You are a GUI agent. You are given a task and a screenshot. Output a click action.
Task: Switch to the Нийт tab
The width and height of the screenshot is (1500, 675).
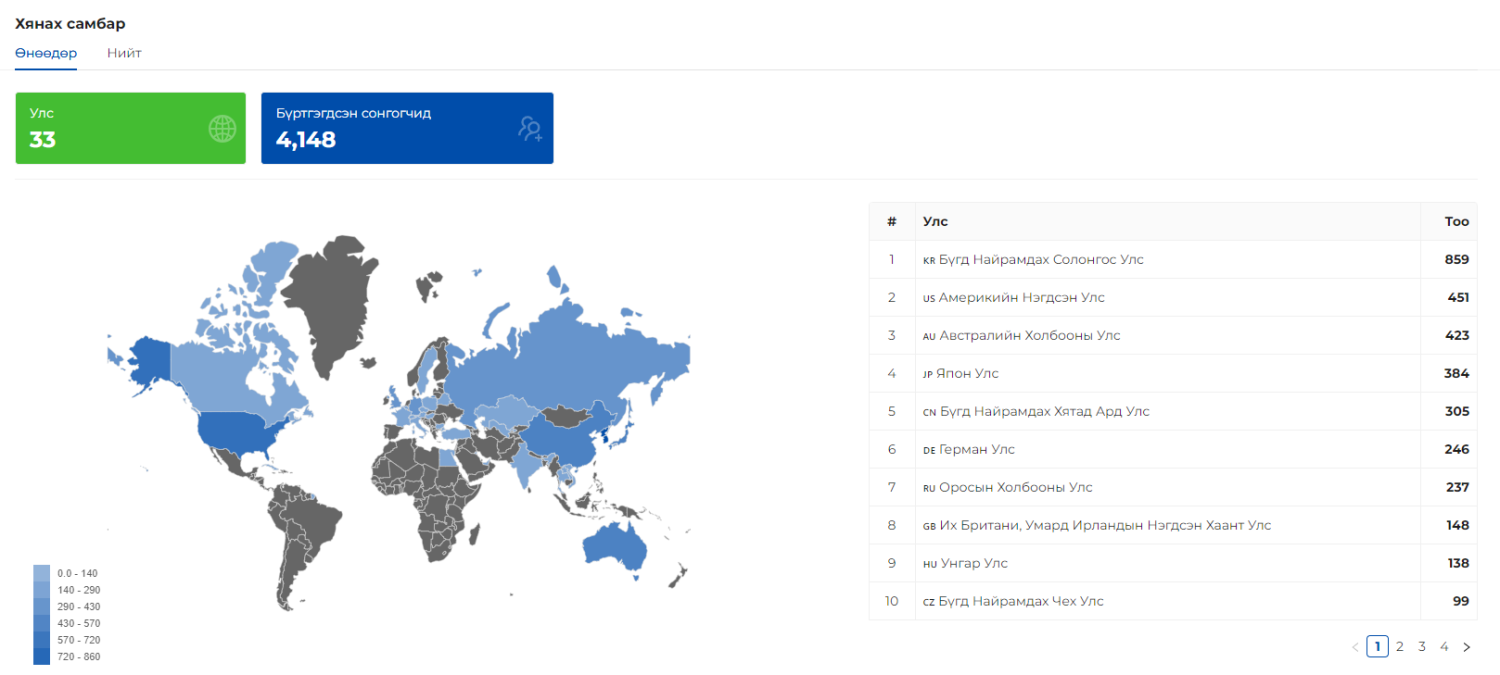coord(124,53)
